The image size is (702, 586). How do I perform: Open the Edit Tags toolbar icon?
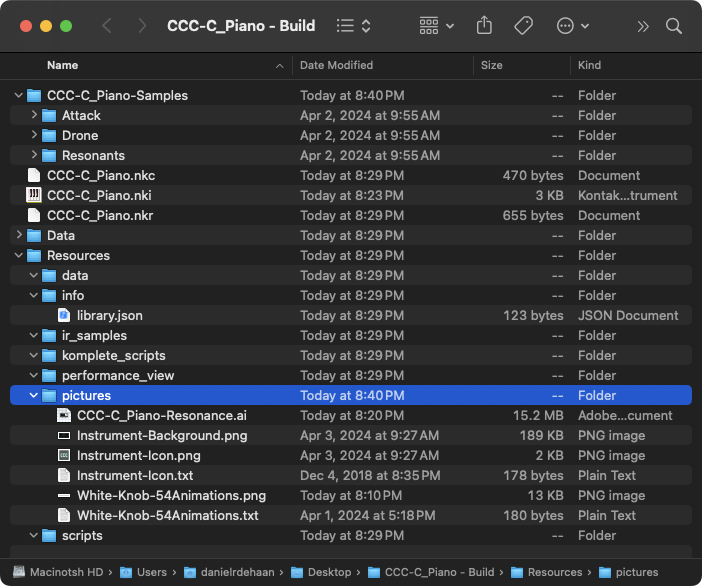pos(523,26)
